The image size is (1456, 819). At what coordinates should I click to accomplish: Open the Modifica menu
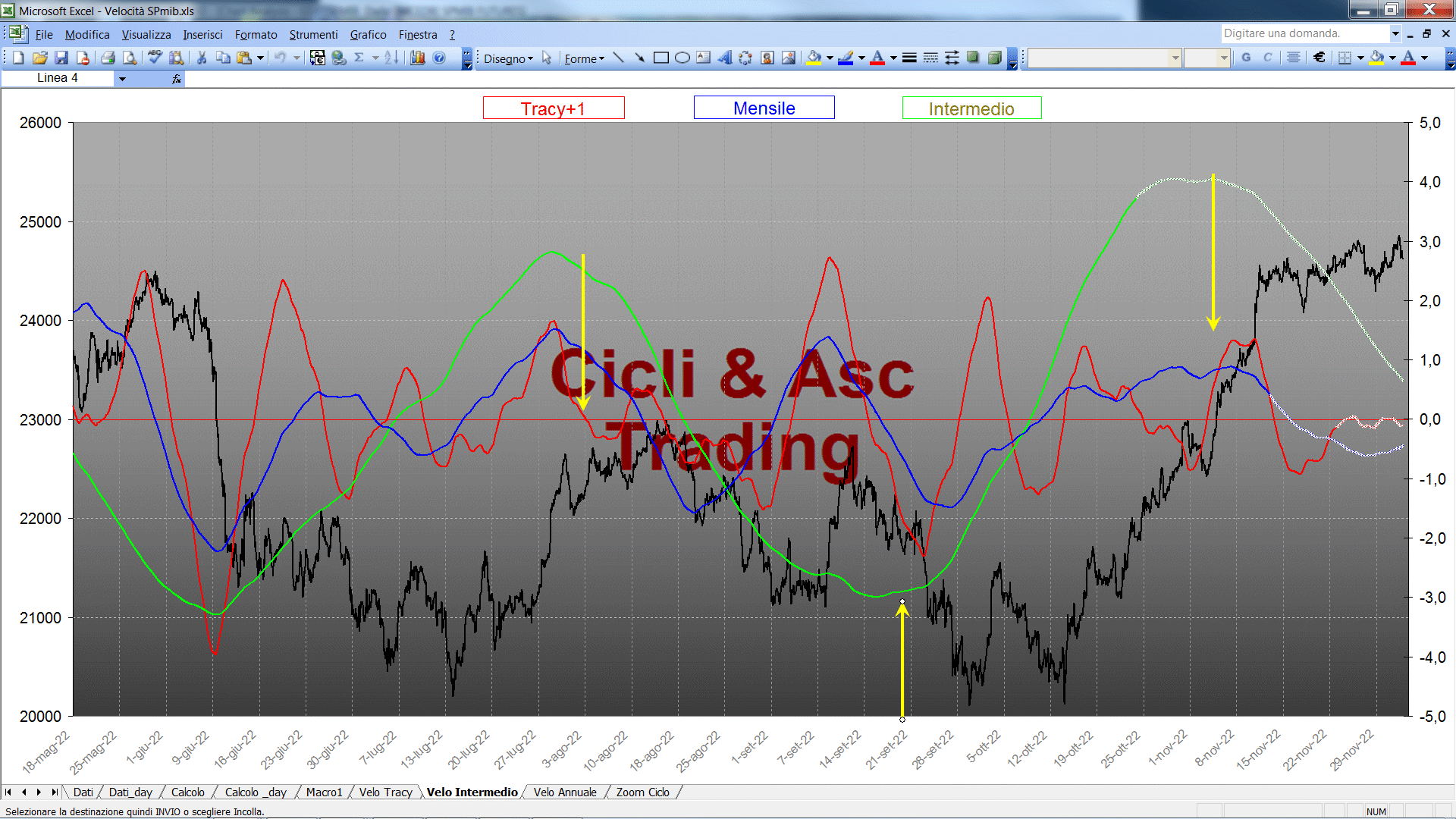click(x=87, y=35)
